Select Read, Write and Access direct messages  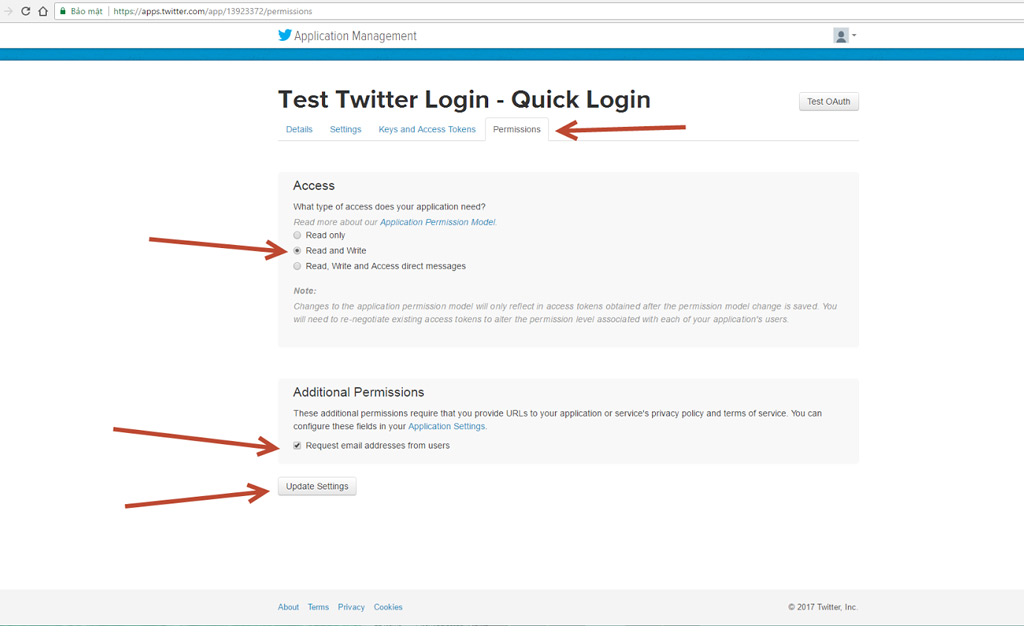(297, 266)
